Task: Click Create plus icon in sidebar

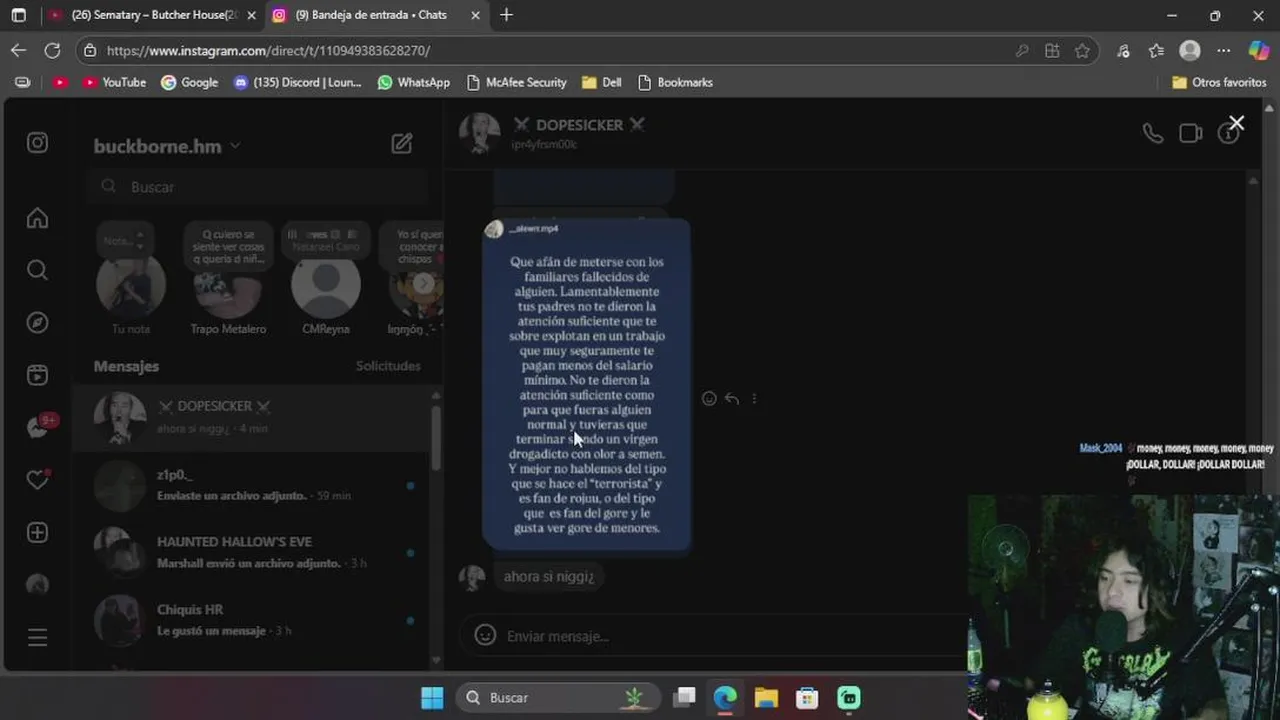Action: (x=37, y=532)
